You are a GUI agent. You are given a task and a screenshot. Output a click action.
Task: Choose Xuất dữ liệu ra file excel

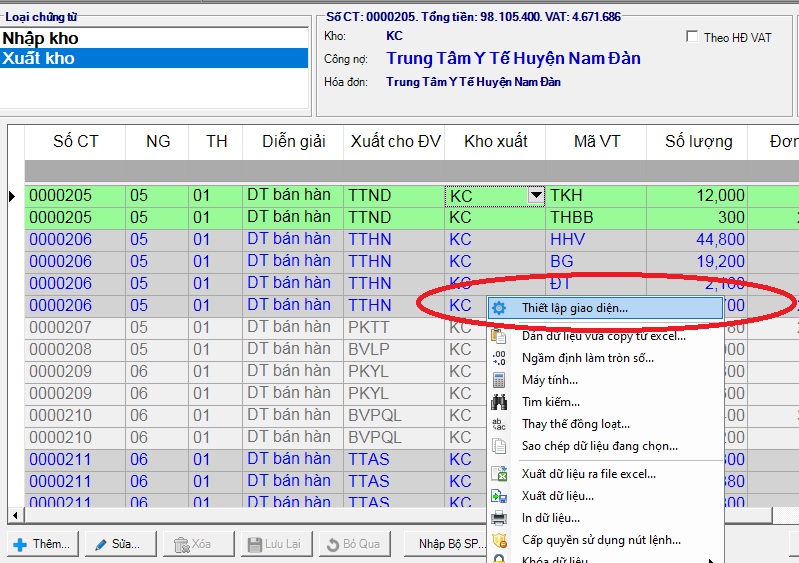pyautogui.click(x=605, y=474)
